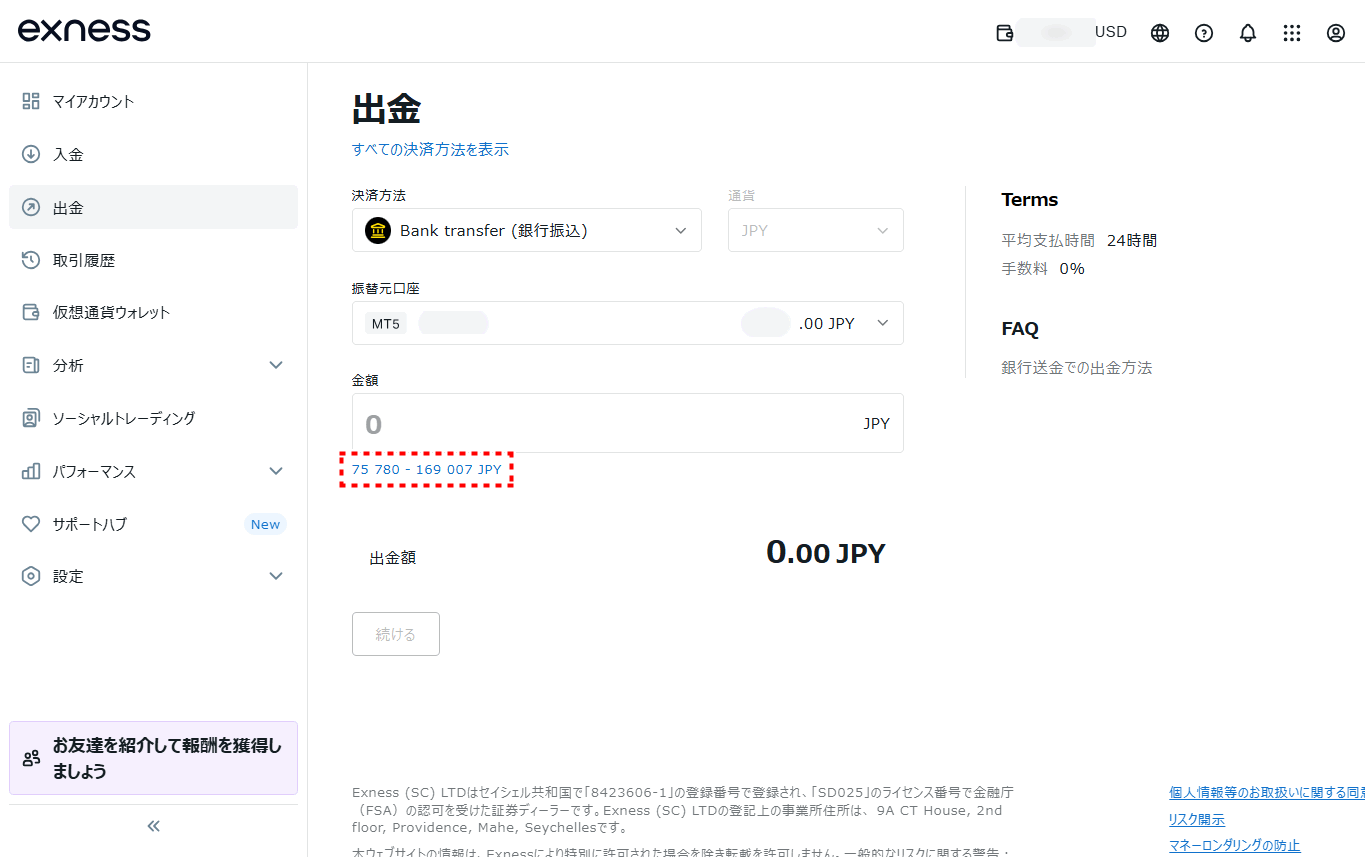Collapse the sidebar with double chevron
Viewport: 1365px width, 857px height.
[x=153, y=826]
